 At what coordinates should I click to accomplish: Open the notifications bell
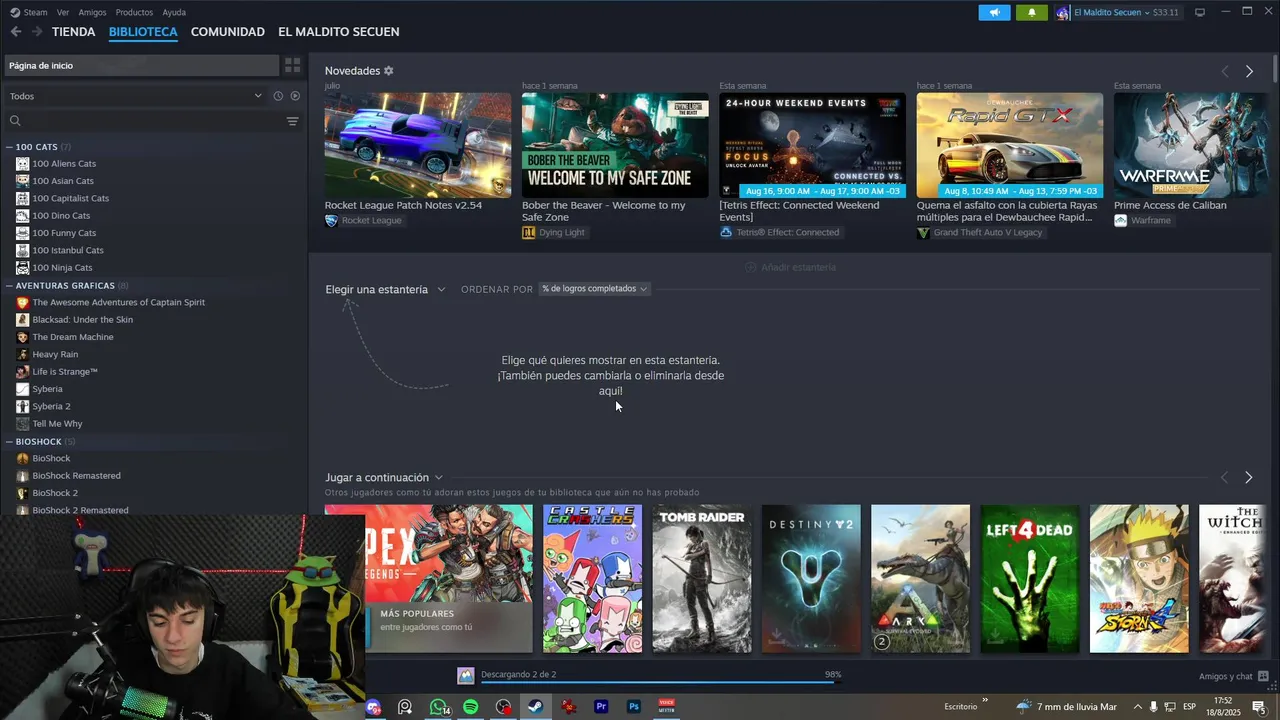click(x=1032, y=12)
